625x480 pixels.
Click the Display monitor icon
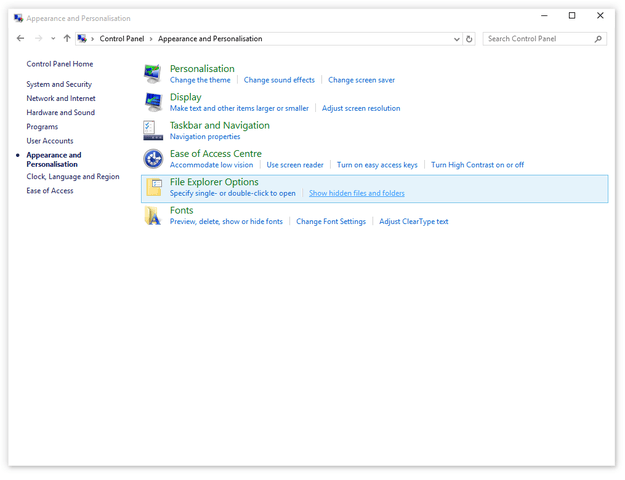pyautogui.click(x=152, y=102)
